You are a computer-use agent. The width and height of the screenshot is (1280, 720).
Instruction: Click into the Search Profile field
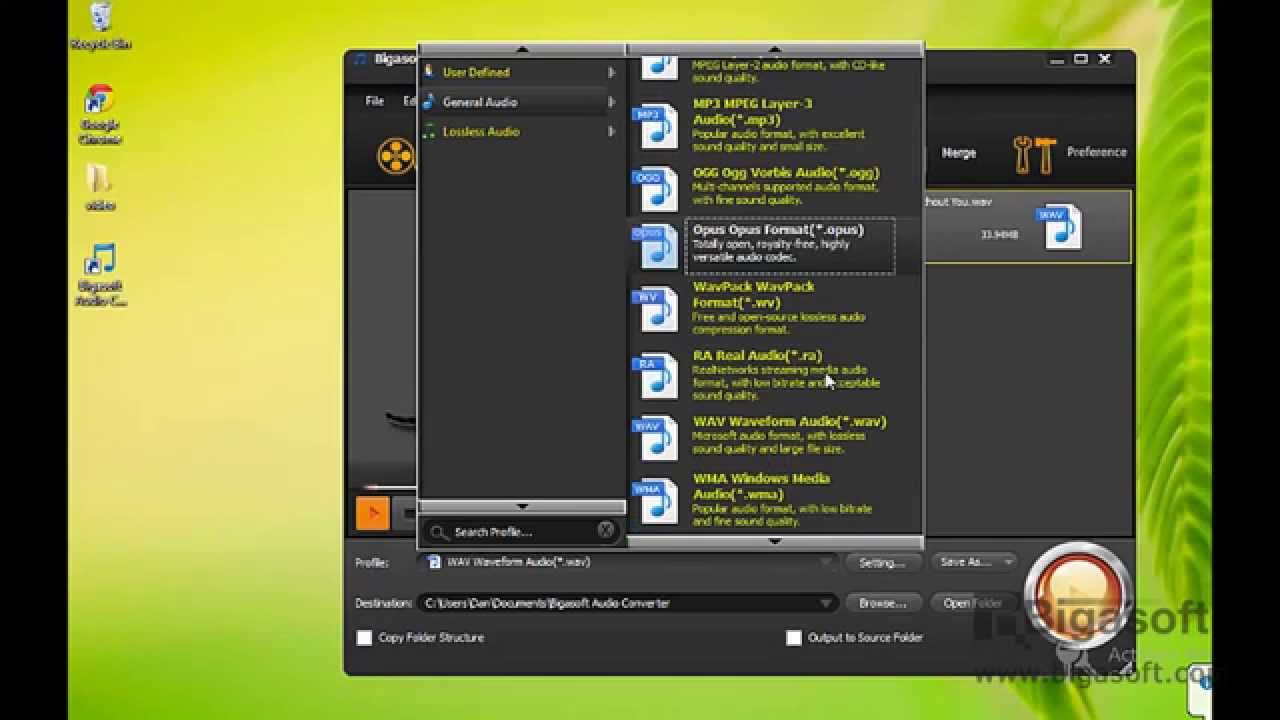[522, 532]
